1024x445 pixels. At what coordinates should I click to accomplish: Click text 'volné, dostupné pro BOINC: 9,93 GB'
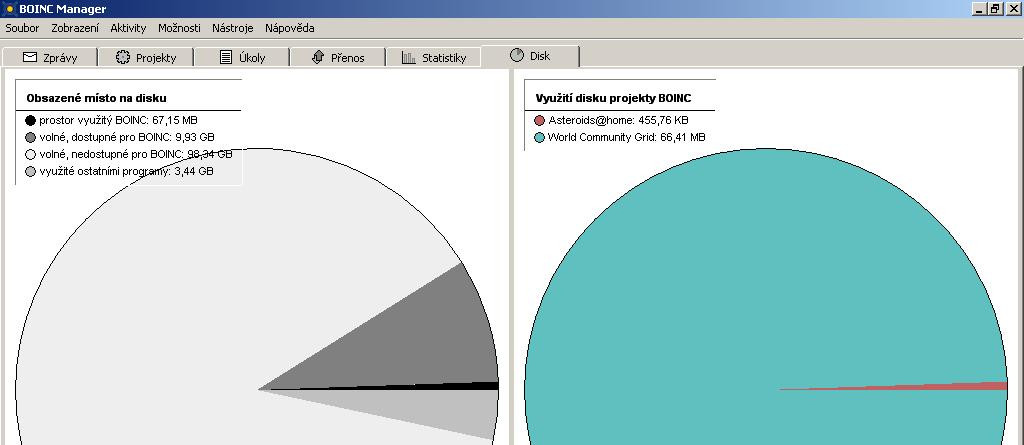[127, 137]
